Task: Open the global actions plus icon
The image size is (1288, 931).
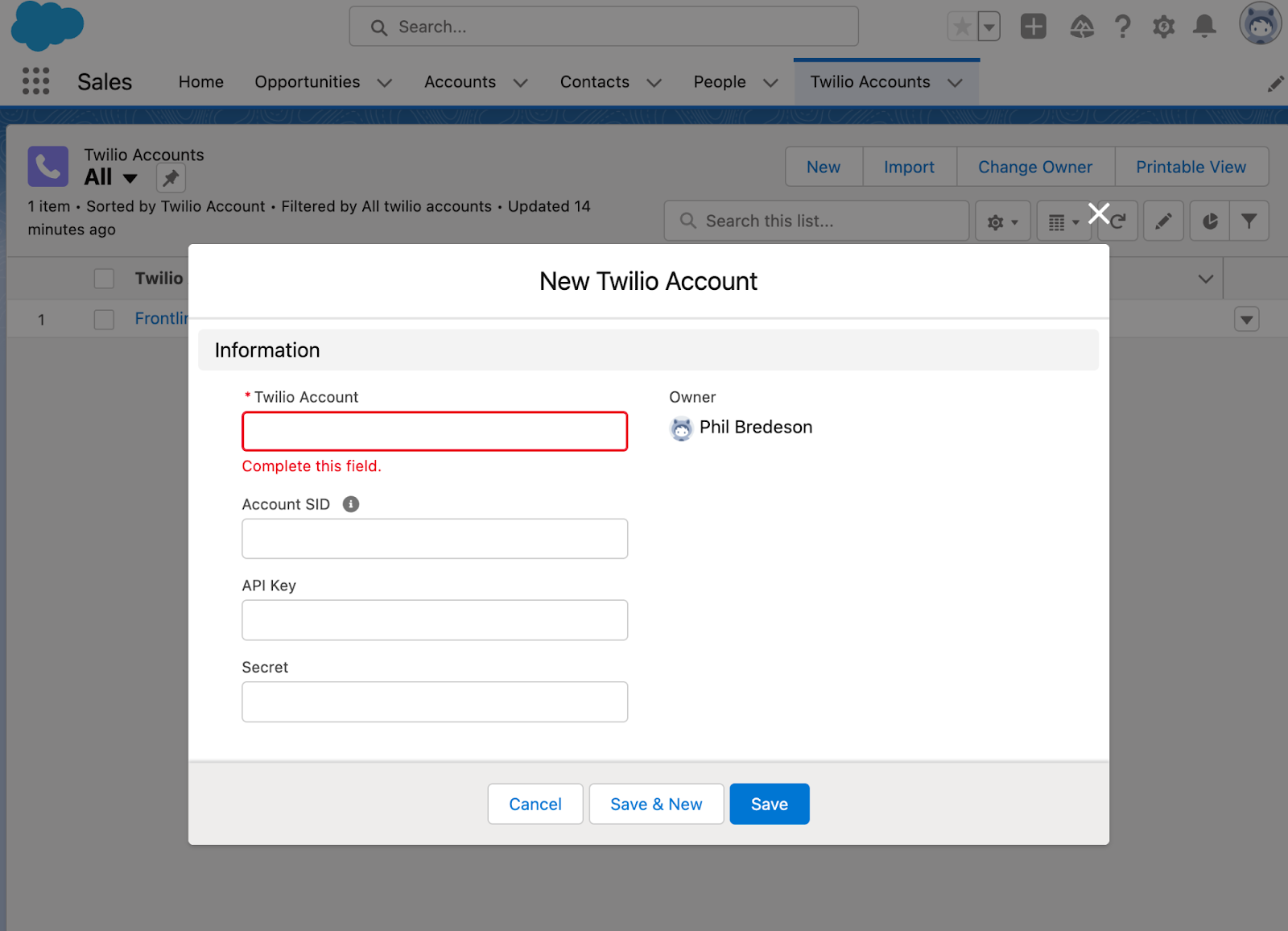Action: pos(1034,27)
